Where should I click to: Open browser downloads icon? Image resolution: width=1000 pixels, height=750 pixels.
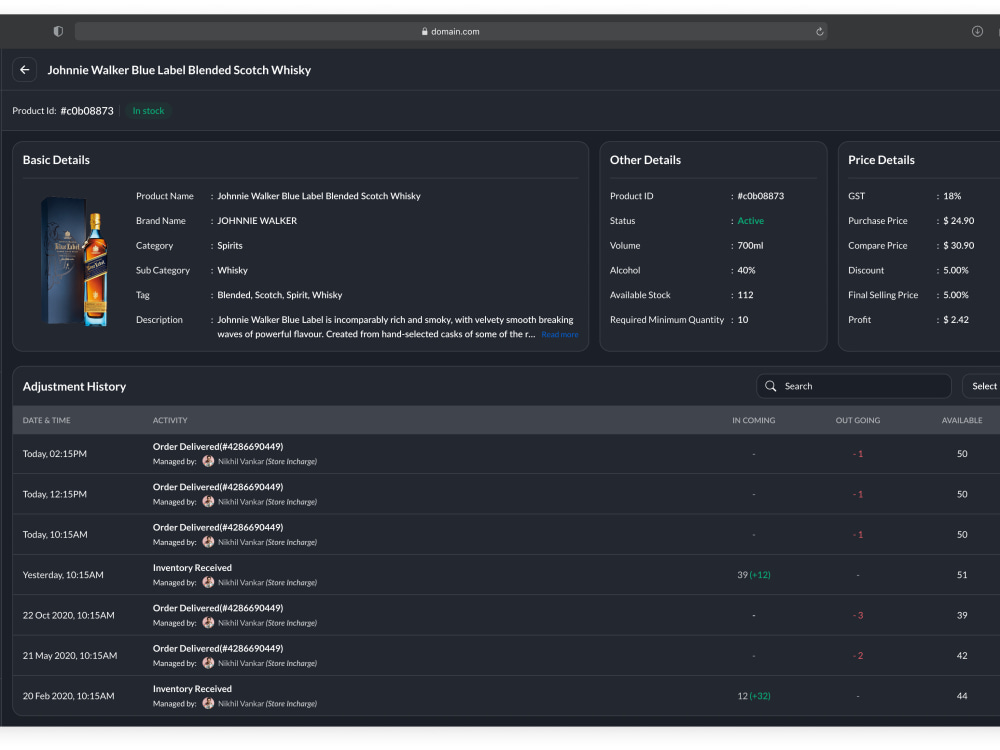(977, 31)
